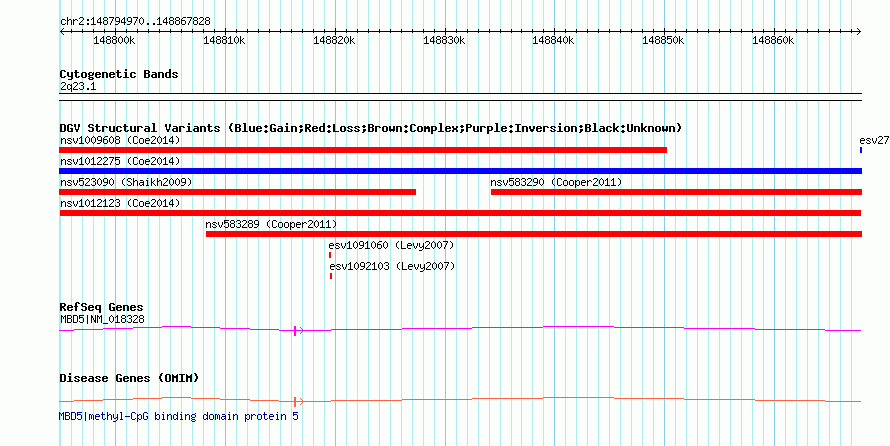Click the small esv1092103 variant marker

[x=331, y=276]
